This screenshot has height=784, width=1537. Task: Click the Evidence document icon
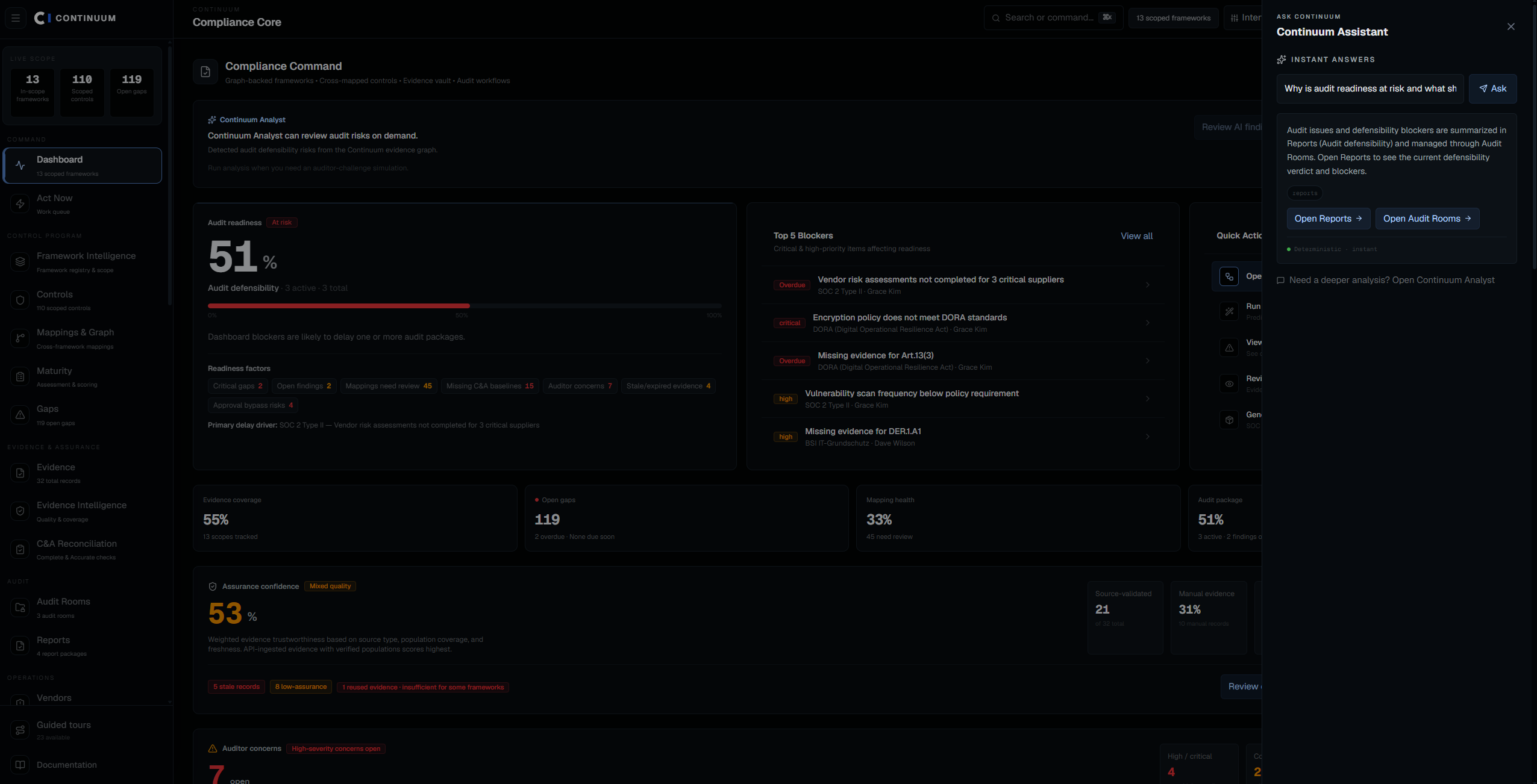(20, 473)
